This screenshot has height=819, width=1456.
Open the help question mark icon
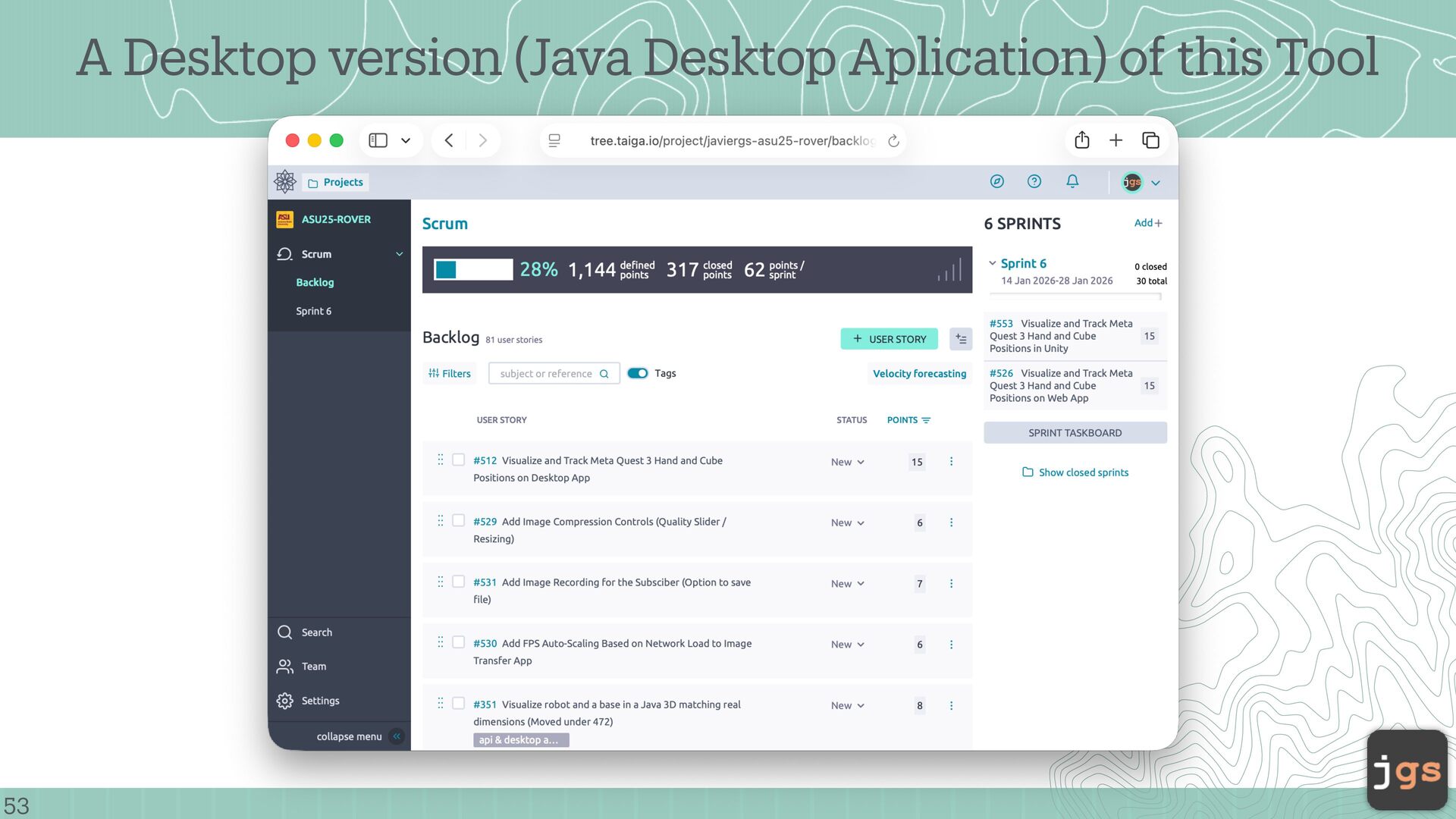click(1034, 181)
